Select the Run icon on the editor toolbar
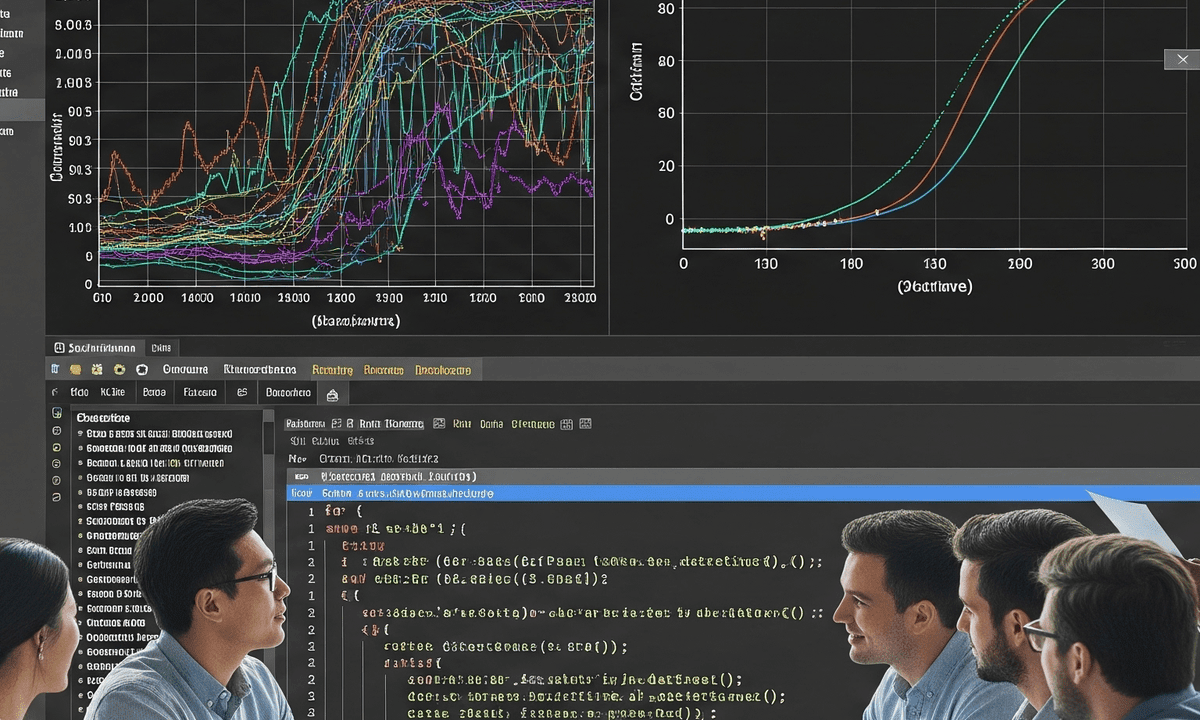This screenshot has width=1200, height=720. [439, 424]
